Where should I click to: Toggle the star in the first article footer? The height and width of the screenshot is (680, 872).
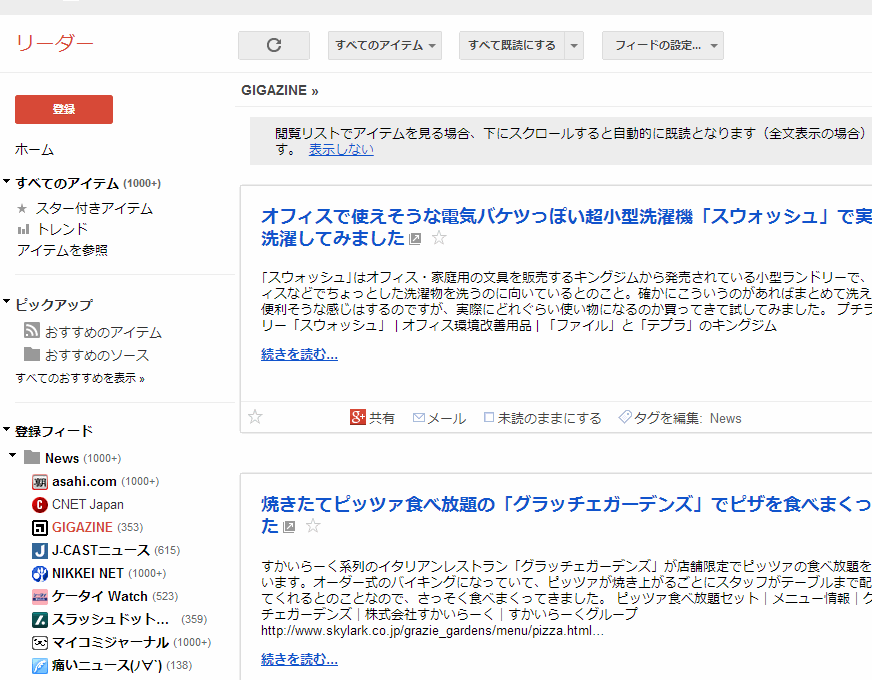coord(255,417)
